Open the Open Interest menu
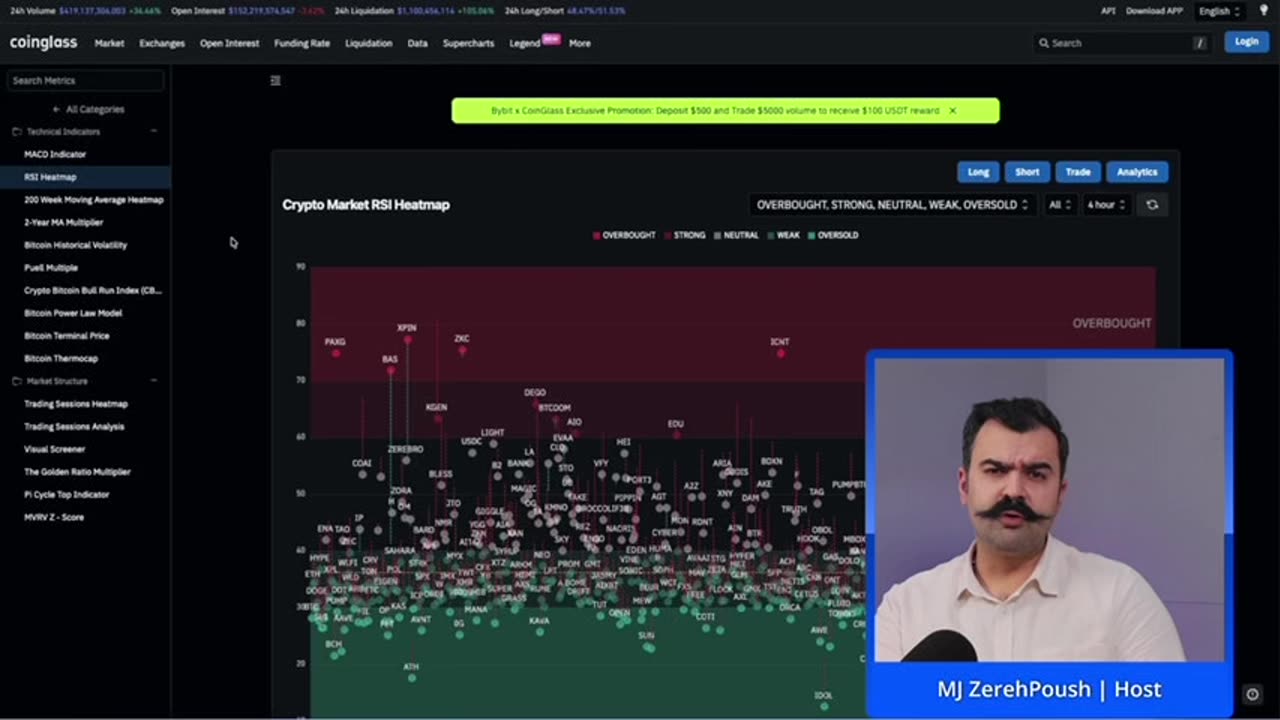 (x=229, y=43)
